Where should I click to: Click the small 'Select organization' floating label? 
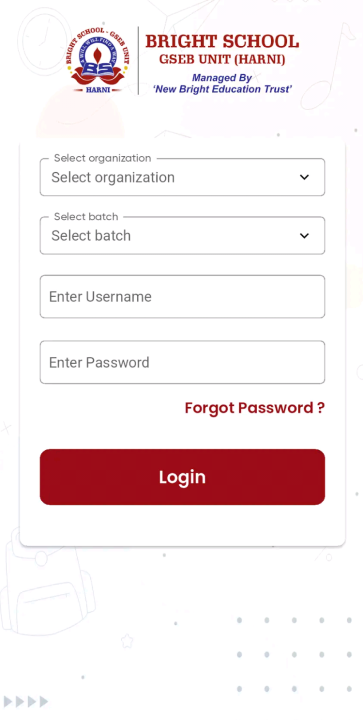(x=102, y=158)
